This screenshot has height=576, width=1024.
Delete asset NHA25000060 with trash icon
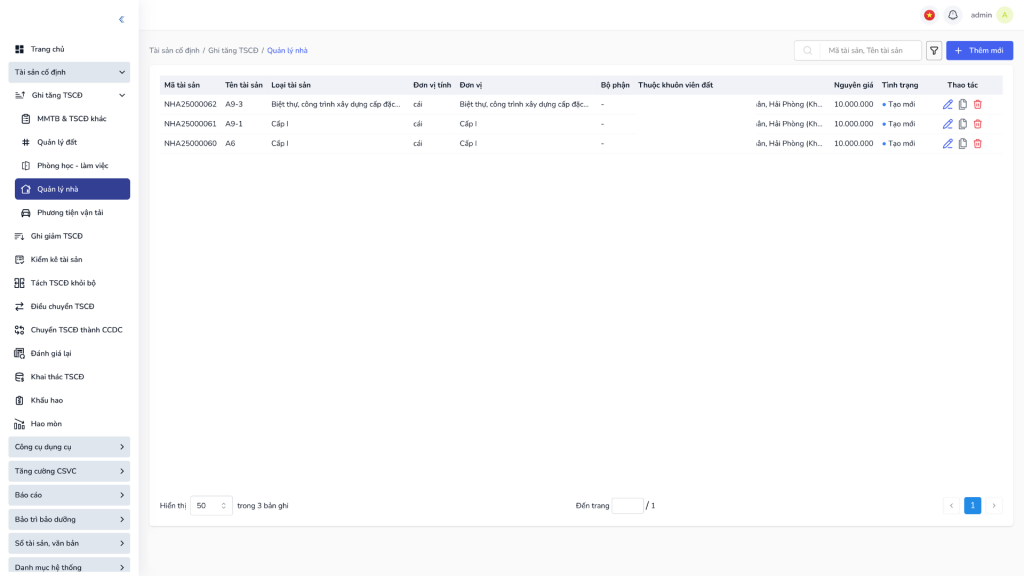(978, 144)
